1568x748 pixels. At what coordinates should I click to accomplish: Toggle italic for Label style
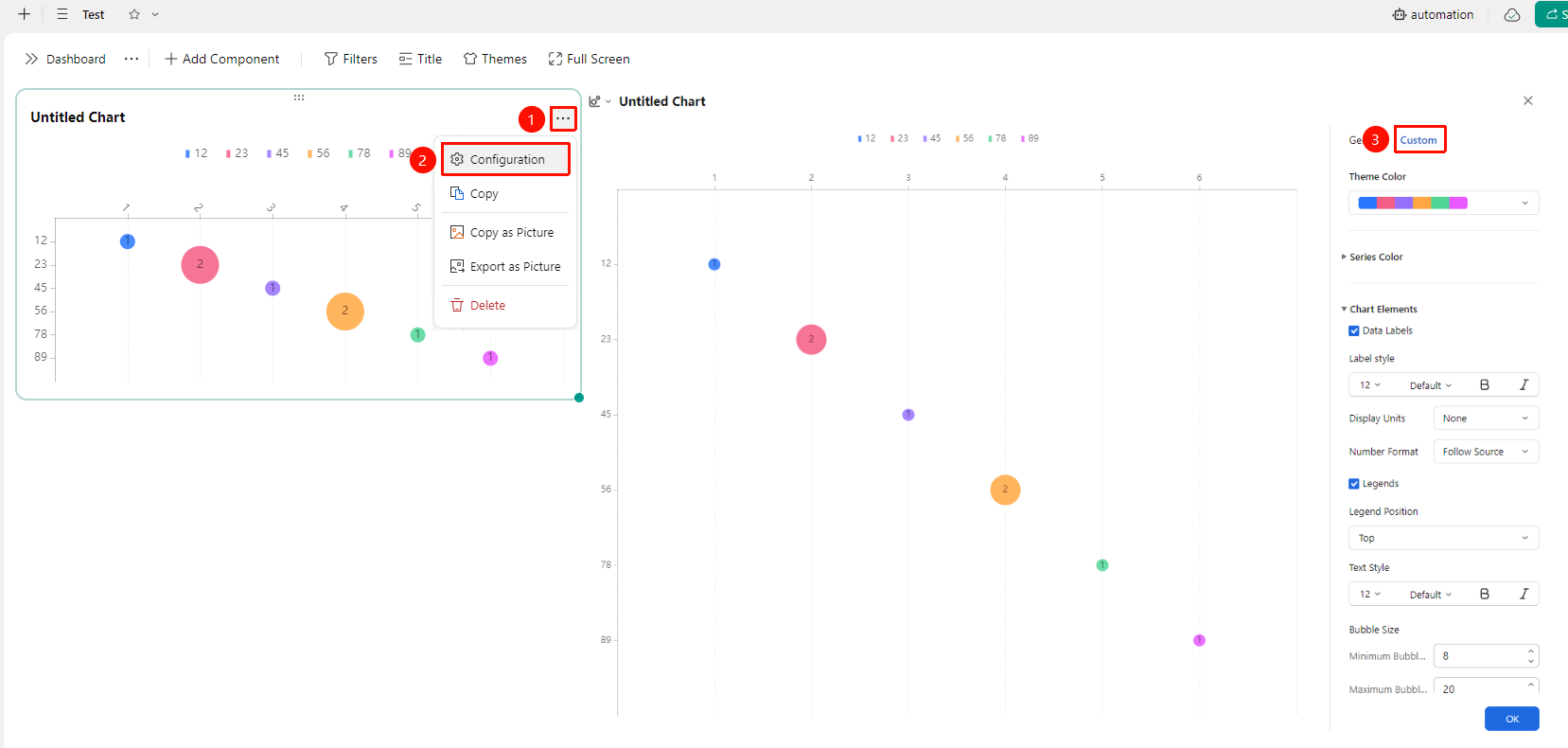point(1524,384)
